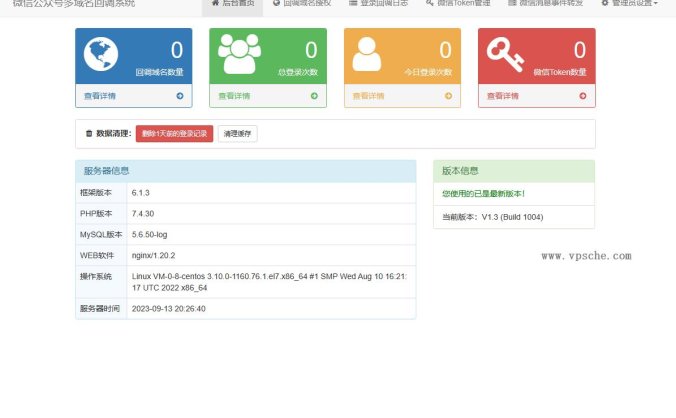Select PHP version value 7.4.30
This screenshot has height=418, width=676.
143,214
